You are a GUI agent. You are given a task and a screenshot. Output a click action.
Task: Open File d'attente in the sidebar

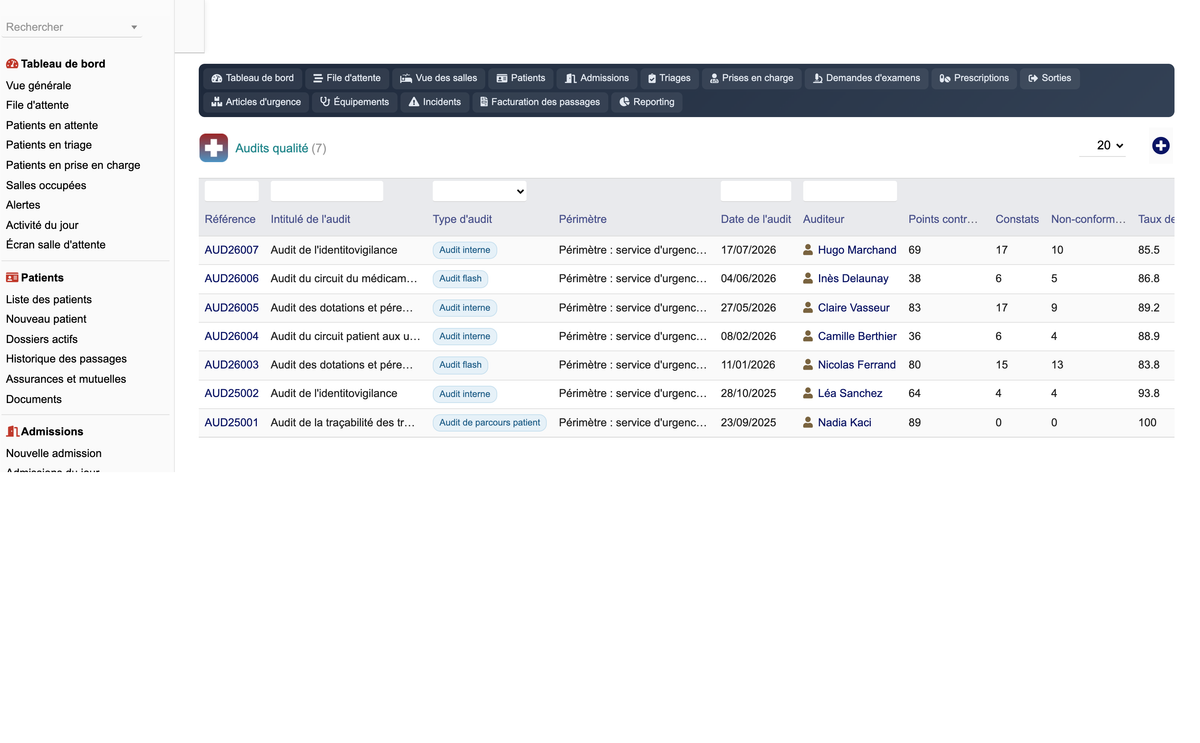coord(37,105)
